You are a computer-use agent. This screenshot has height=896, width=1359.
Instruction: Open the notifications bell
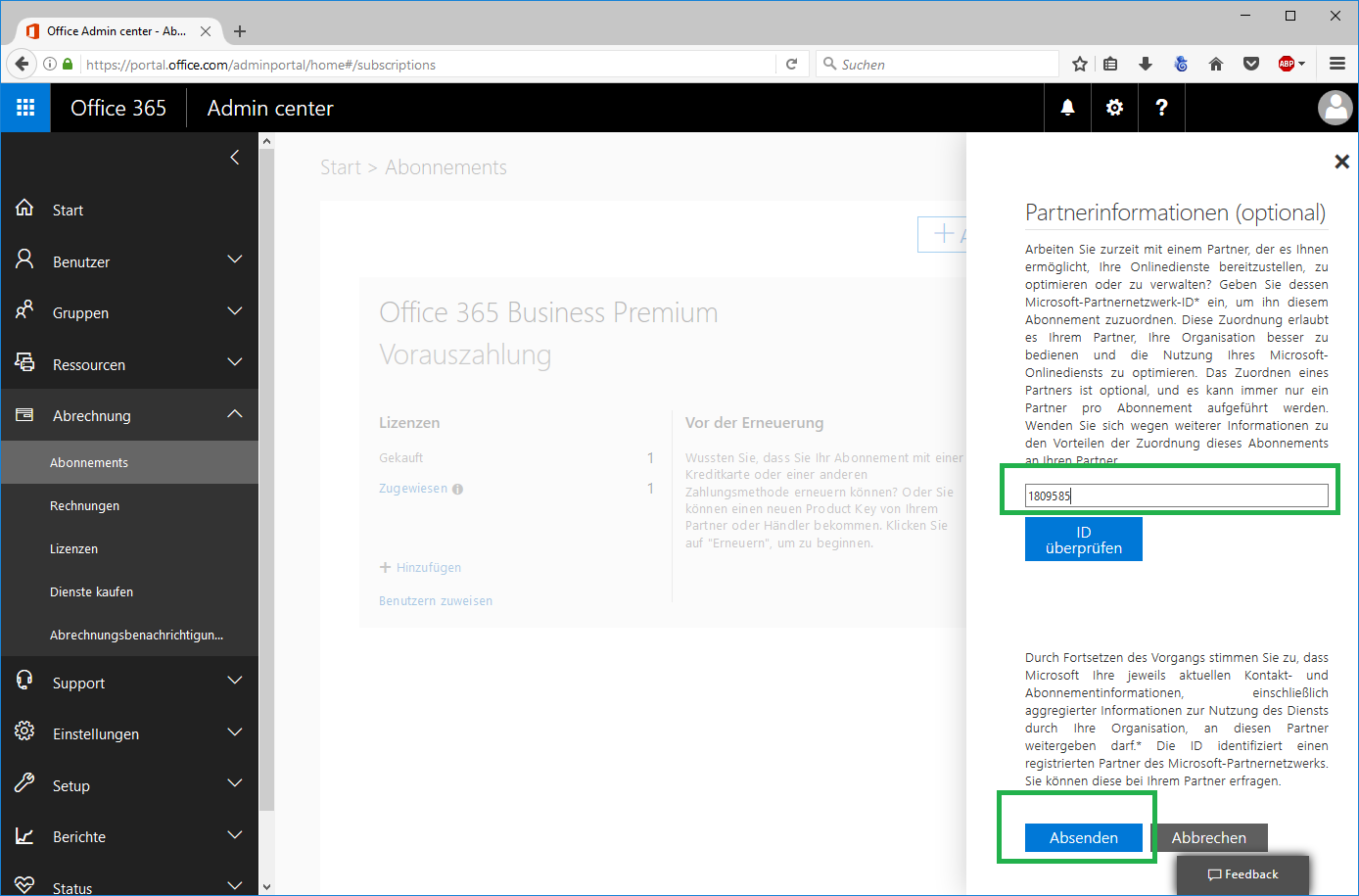coord(1067,108)
